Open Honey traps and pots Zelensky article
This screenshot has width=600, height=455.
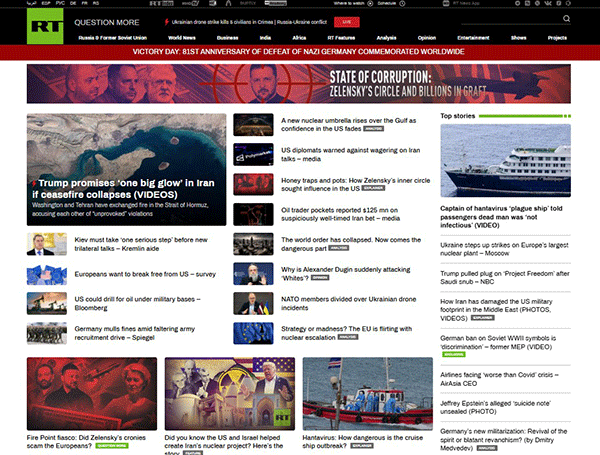click(355, 184)
